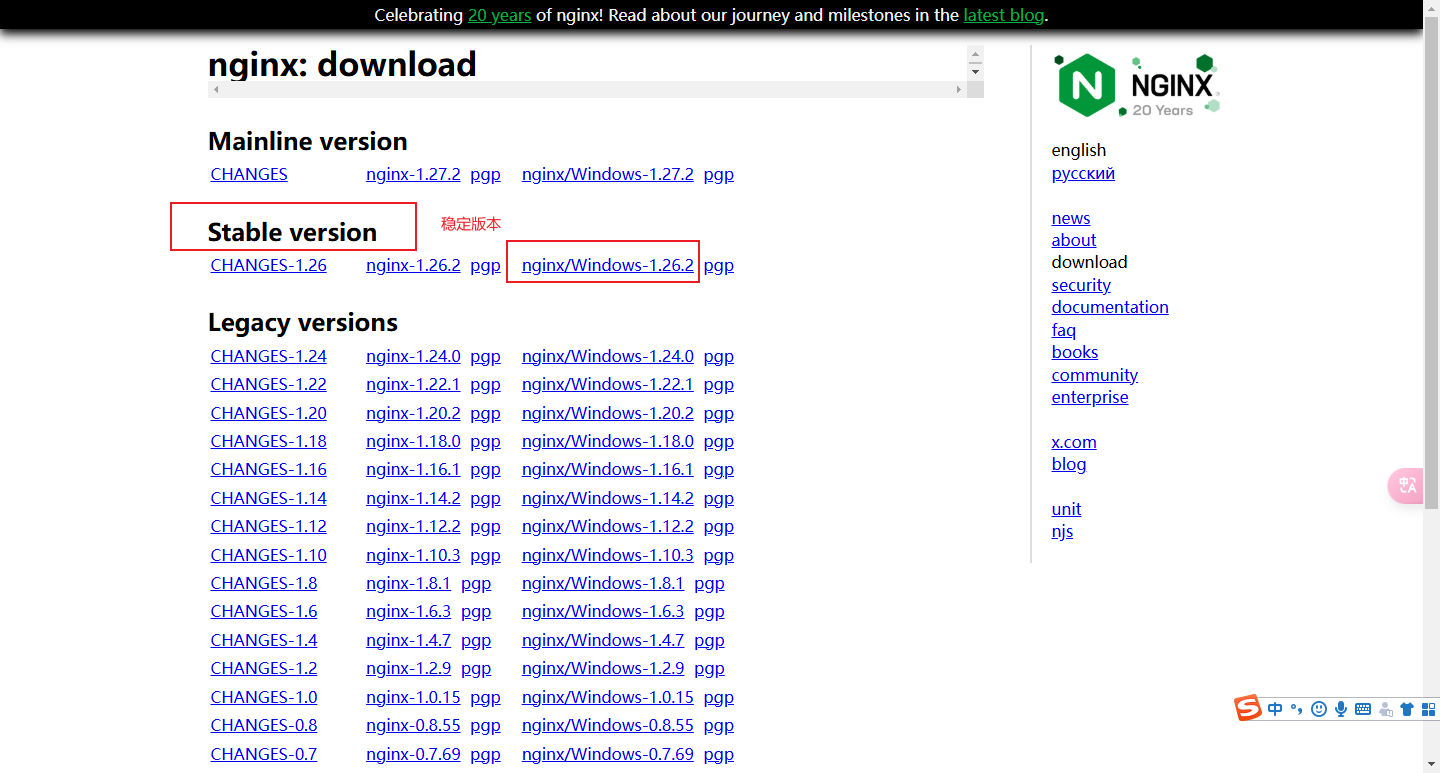Image resolution: width=1440 pixels, height=773 pixels.
Task: Download nginx/Windows-1.16.1
Action: point(607,469)
